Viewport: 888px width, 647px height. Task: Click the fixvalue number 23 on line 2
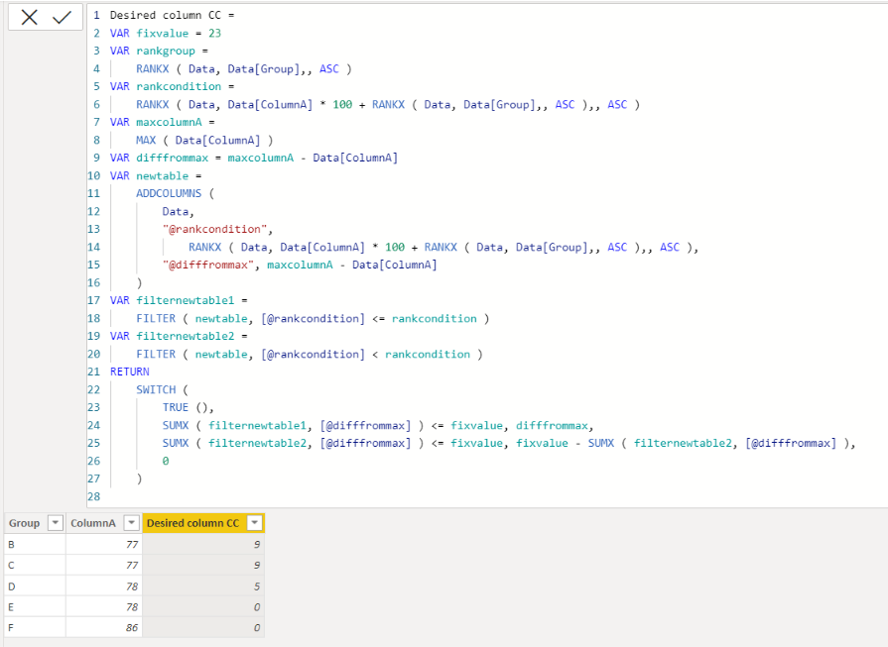(x=215, y=33)
